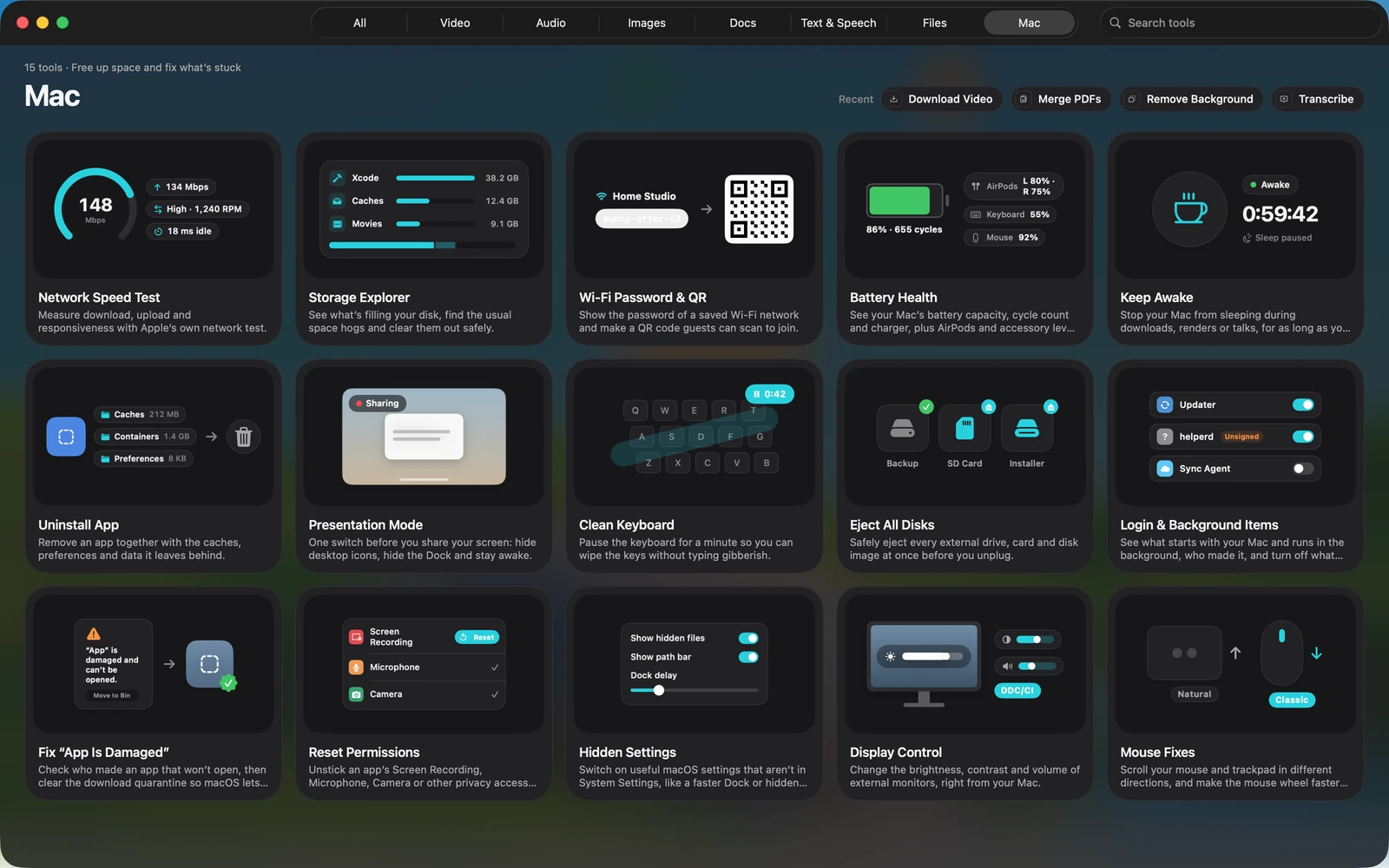Click the Camera icon in Reset Permissions
Screen dimensions: 1389x868
click(x=356, y=694)
